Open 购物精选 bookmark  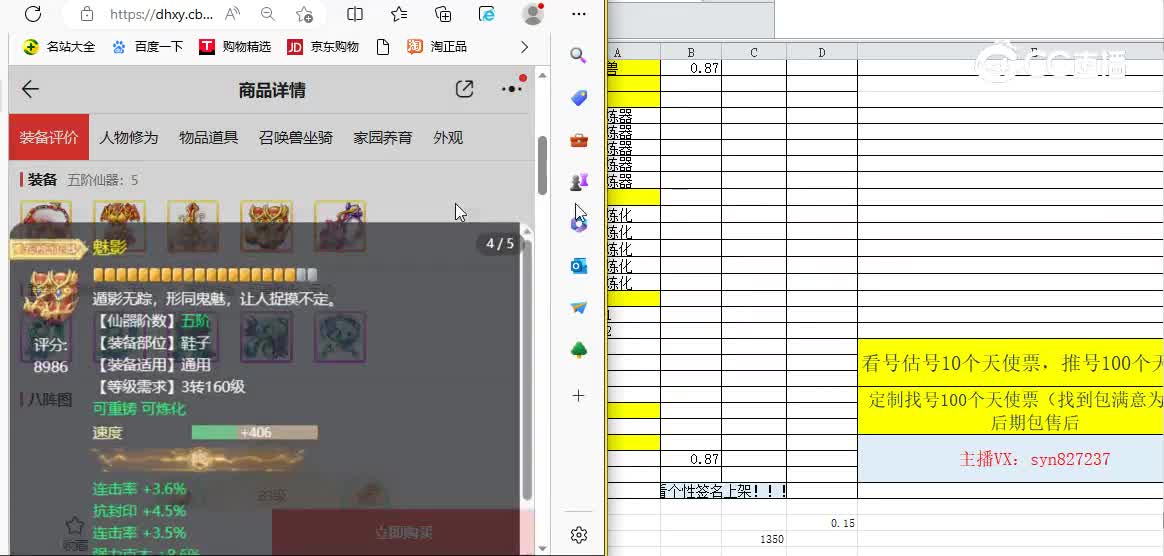pyautogui.click(x=235, y=47)
